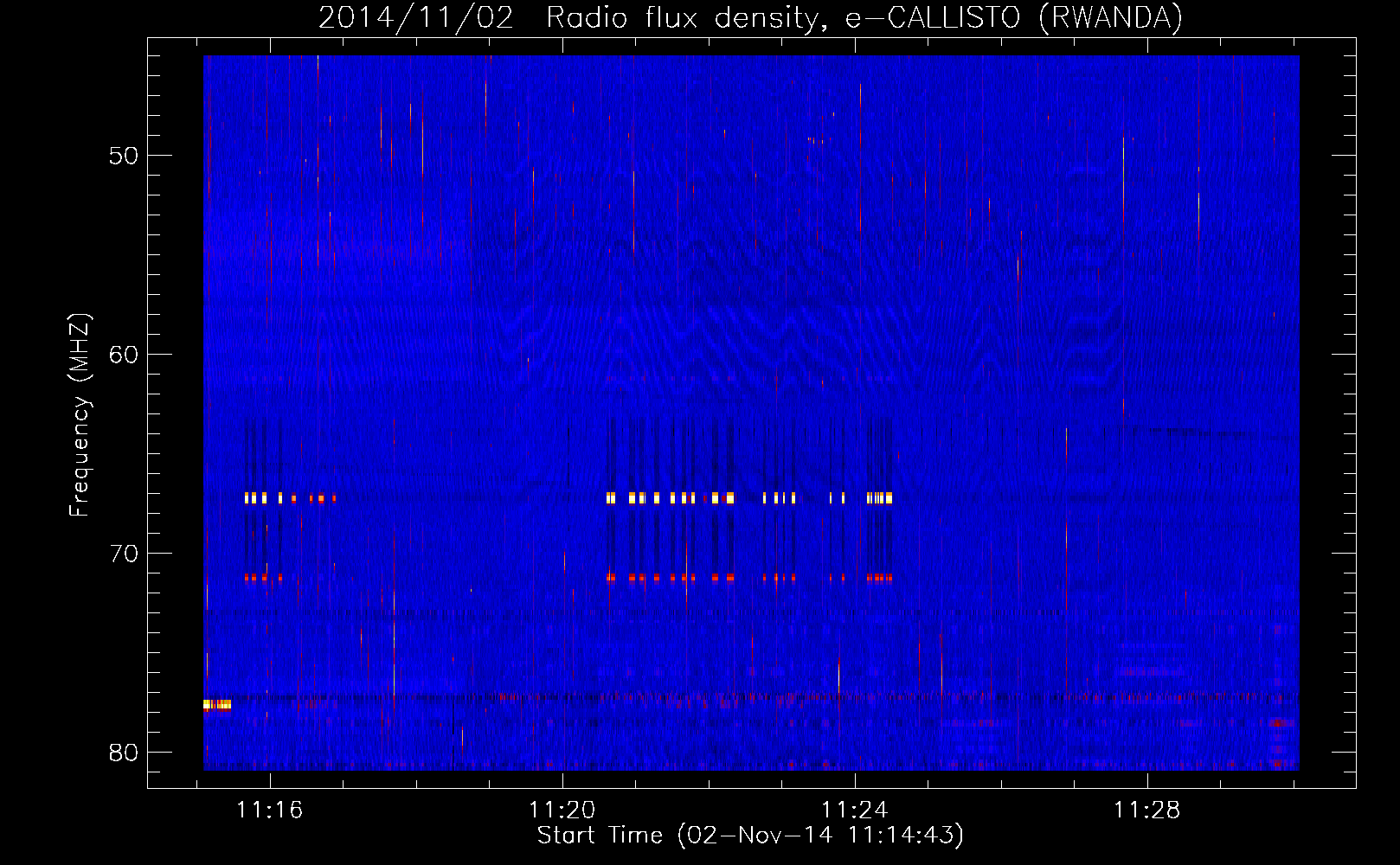Select the 70 frequency tick label
The height and width of the screenshot is (865, 1400).
click(x=124, y=554)
